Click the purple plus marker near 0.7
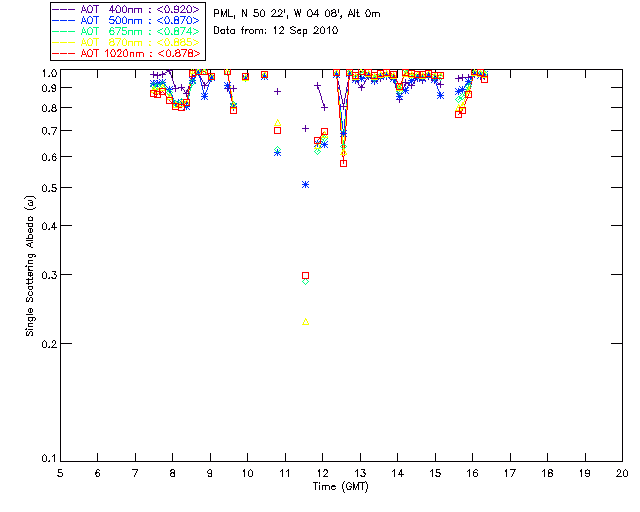Viewport: 640px width, 512px height. pyautogui.click(x=306, y=128)
